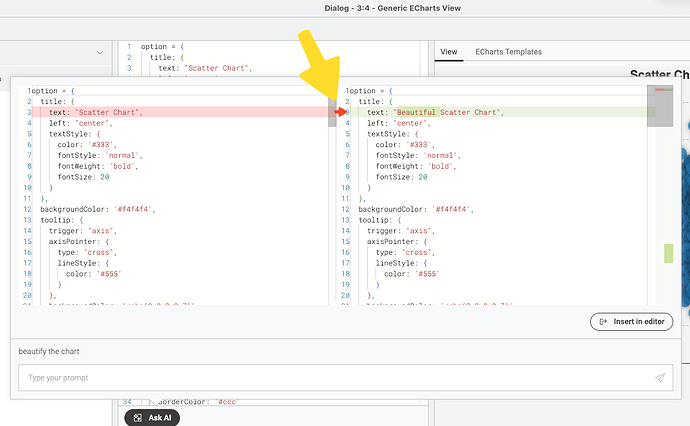Click fontStyle: 'normal' in right diff pane

pos(418,155)
